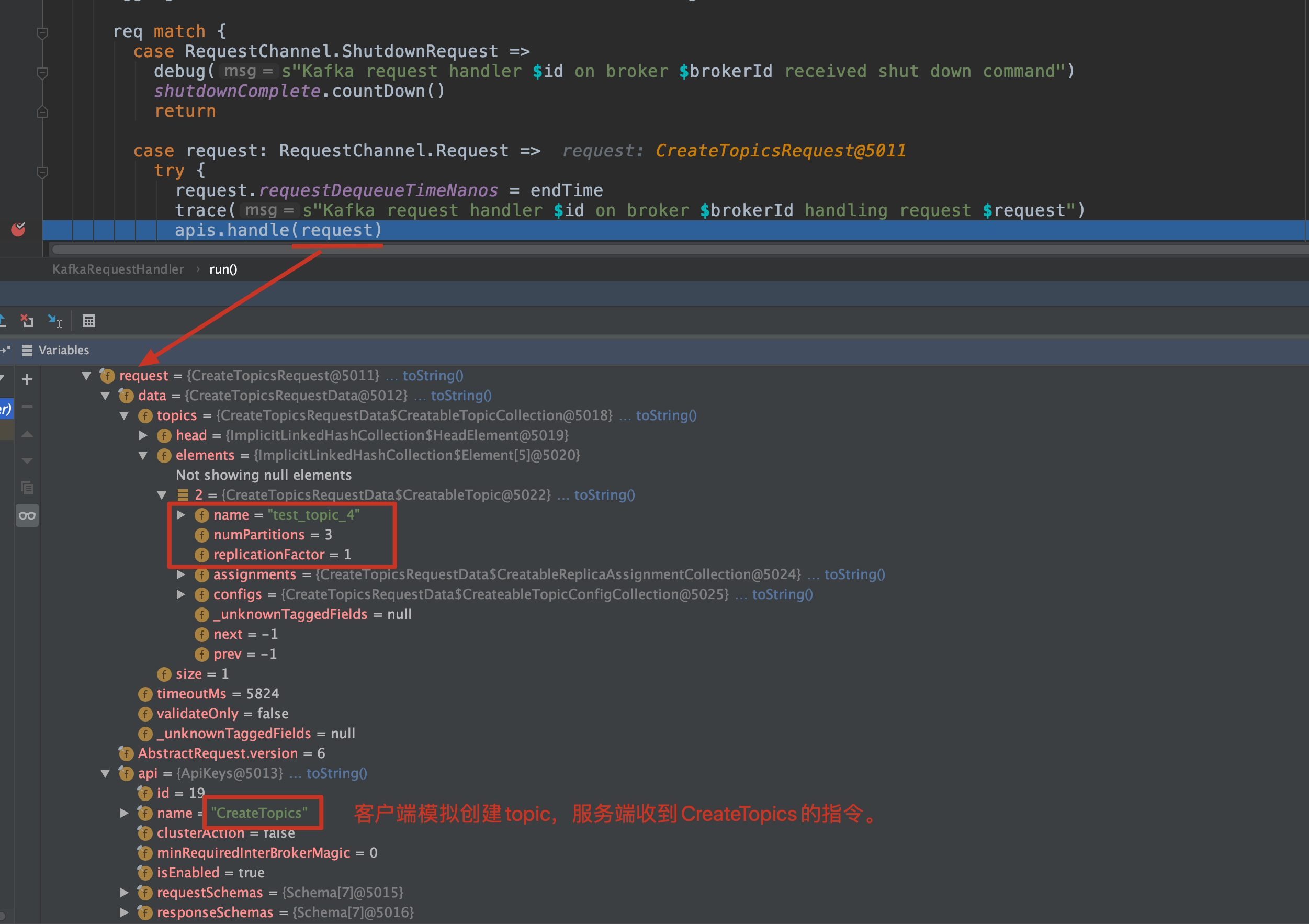Viewport: 1309px width, 924px height.
Task: Click the Duplicate Watch copy icon
Action: point(27,488)
